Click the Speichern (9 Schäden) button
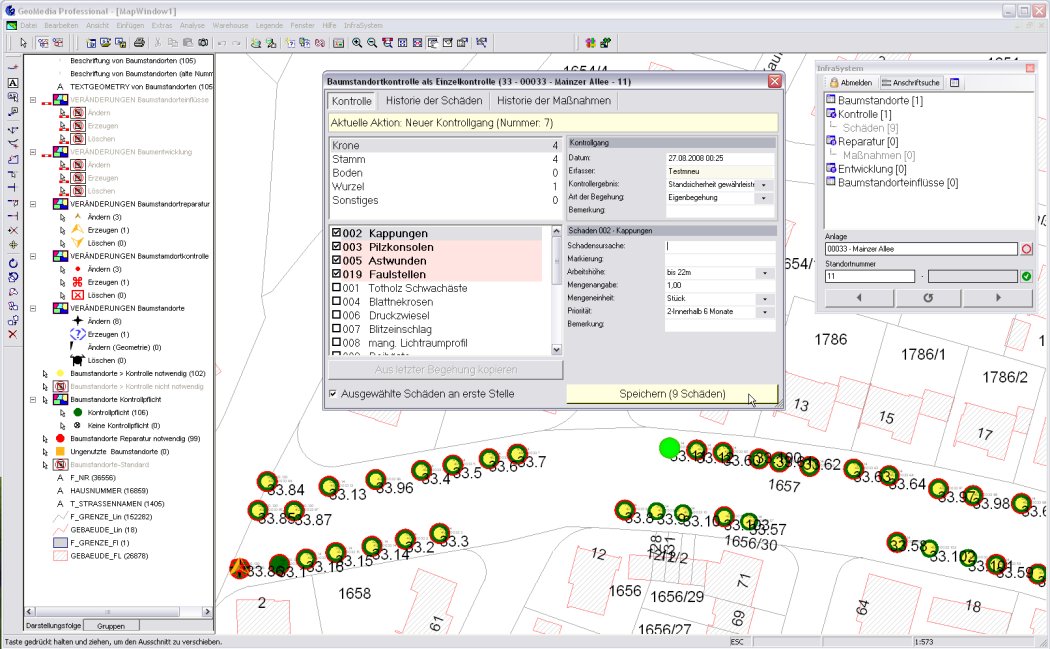 [x=671, y=394]
